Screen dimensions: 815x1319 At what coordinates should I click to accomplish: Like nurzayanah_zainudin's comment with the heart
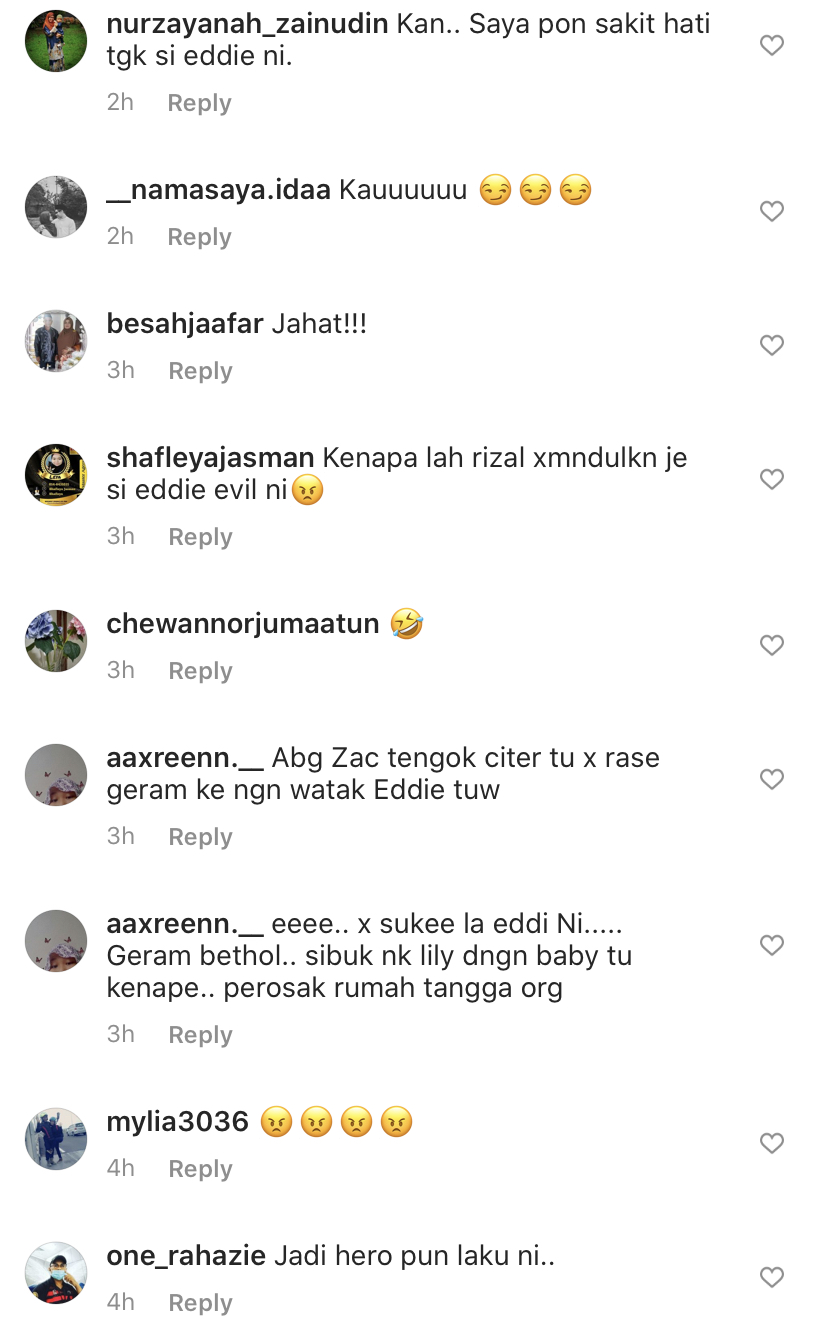771,45
